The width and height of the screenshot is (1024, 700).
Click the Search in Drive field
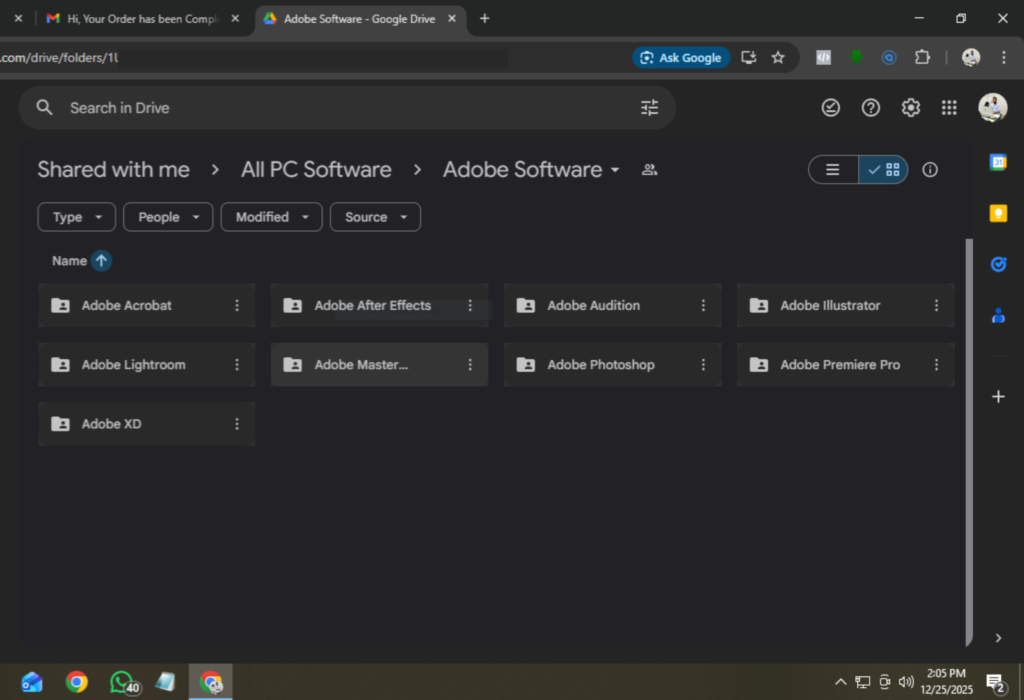340,108
